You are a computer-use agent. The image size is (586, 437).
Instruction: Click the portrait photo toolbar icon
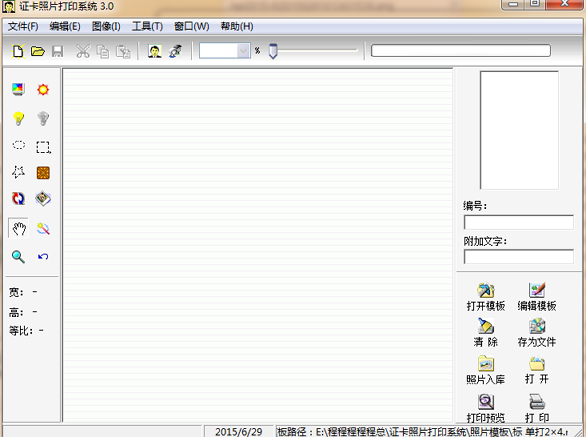(155, 51)
